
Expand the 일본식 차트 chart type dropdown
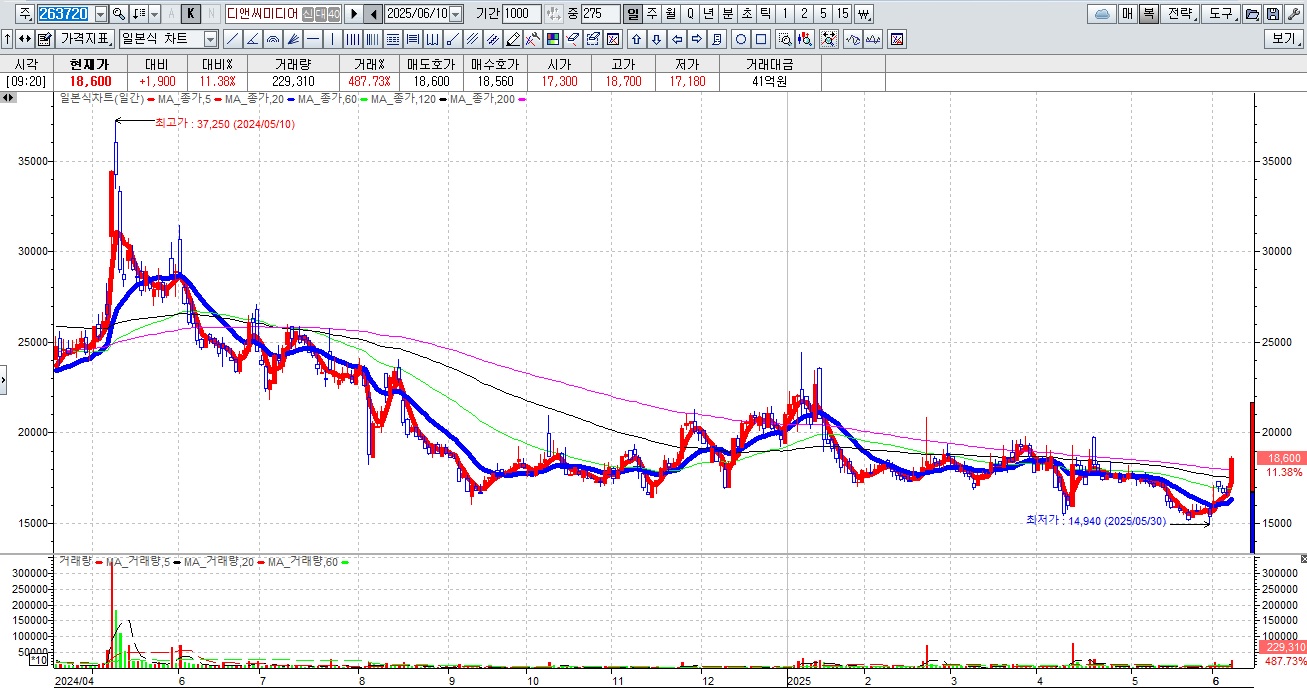point(211,39)
